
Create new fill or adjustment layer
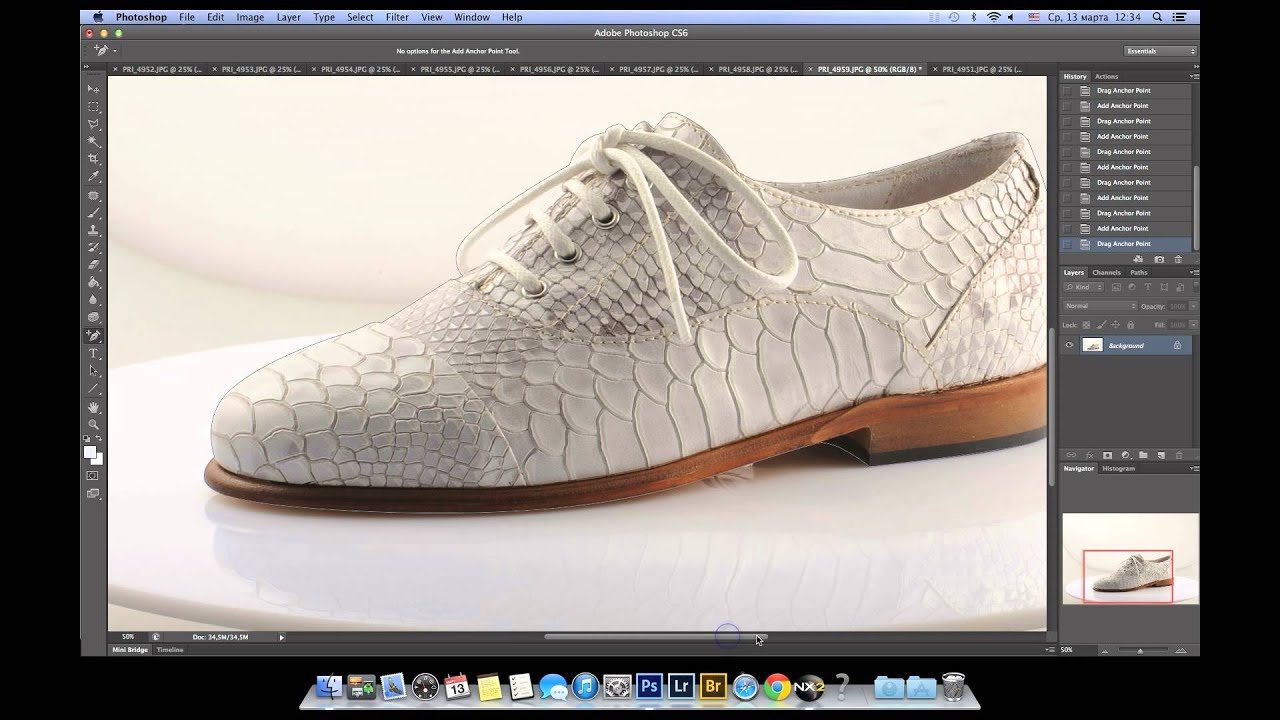(1125, 455)
